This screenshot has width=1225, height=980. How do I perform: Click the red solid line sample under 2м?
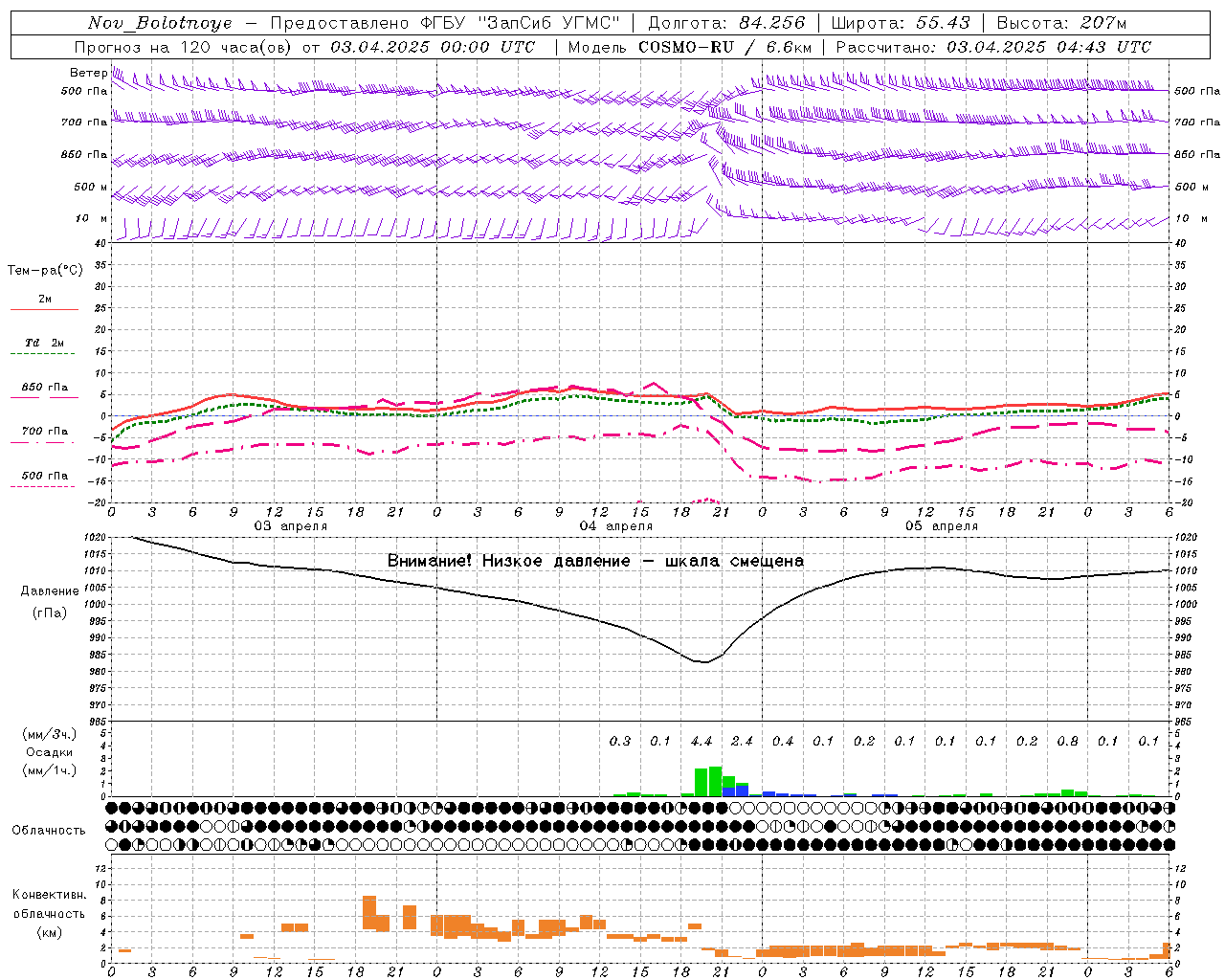click(x=44, y=309)
